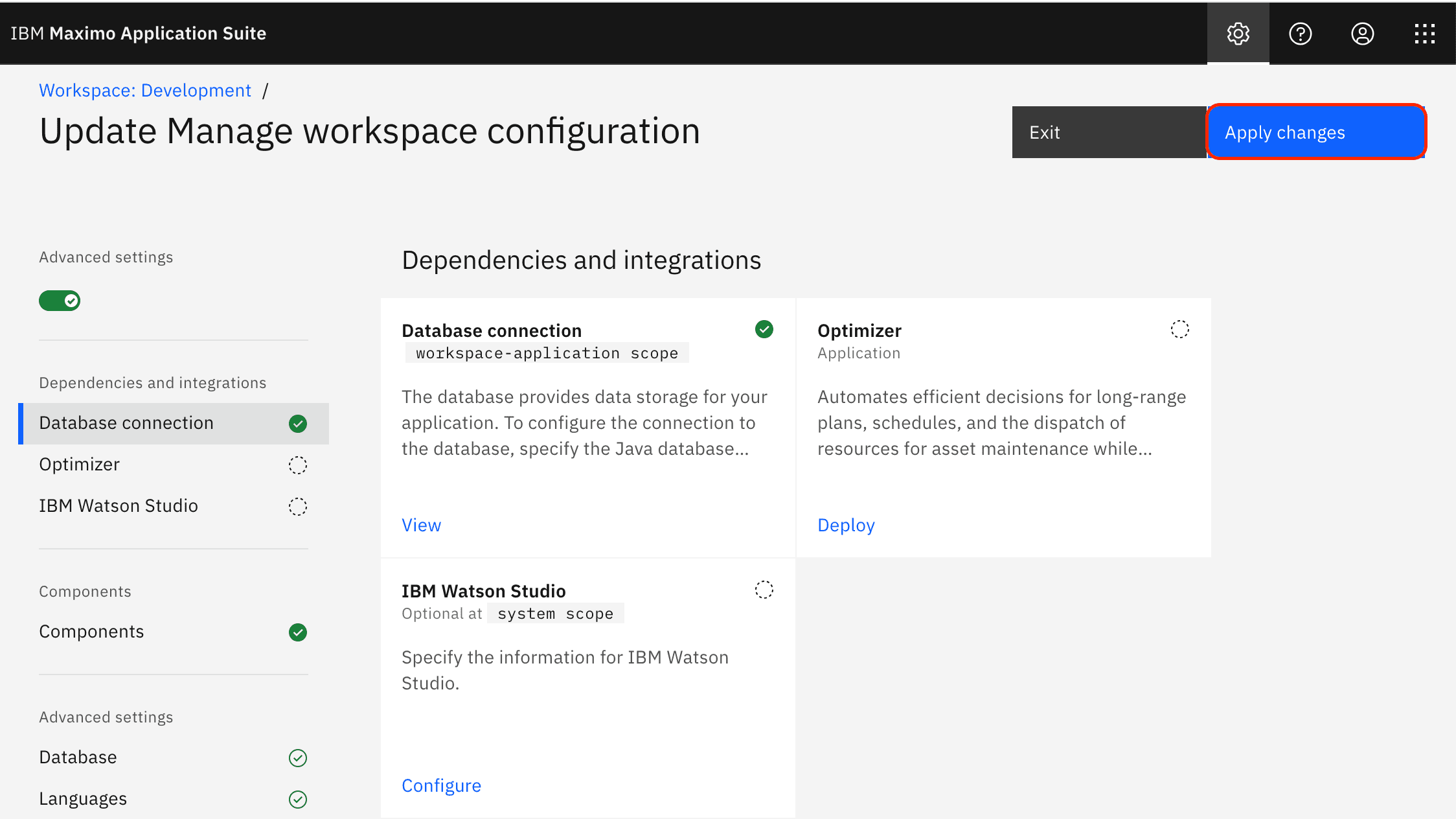Click the outlined checkmark next to Languages
The image size is (1456, 819).
click(x=298, y=800)
